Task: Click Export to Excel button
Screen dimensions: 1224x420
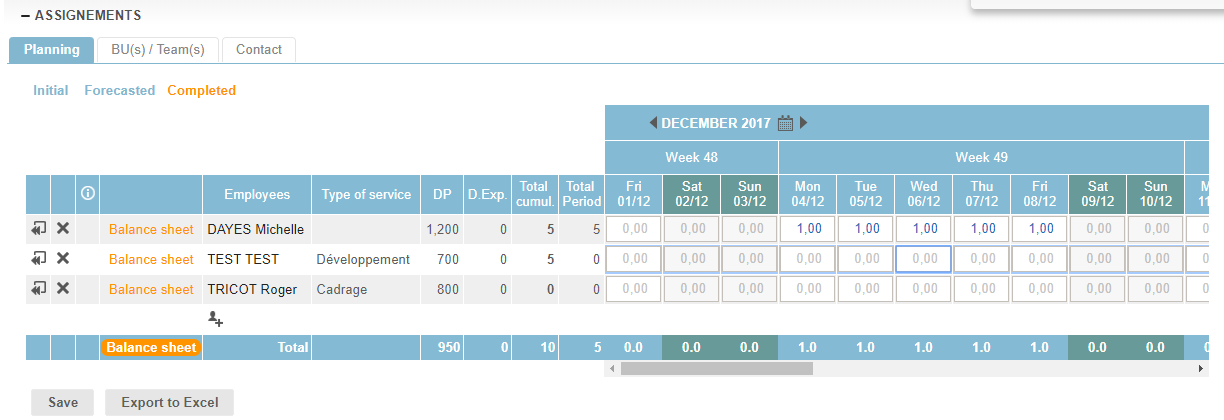Action: point(169,402)
